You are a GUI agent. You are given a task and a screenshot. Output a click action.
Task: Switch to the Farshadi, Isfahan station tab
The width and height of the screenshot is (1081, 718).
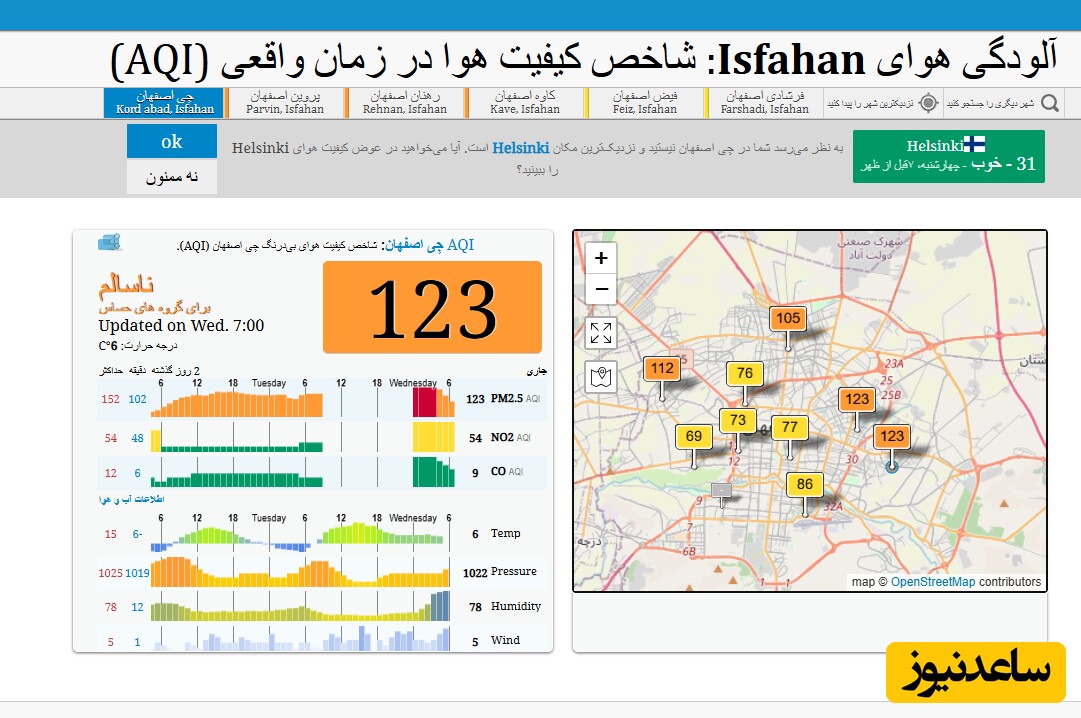(x=765, y=103)
